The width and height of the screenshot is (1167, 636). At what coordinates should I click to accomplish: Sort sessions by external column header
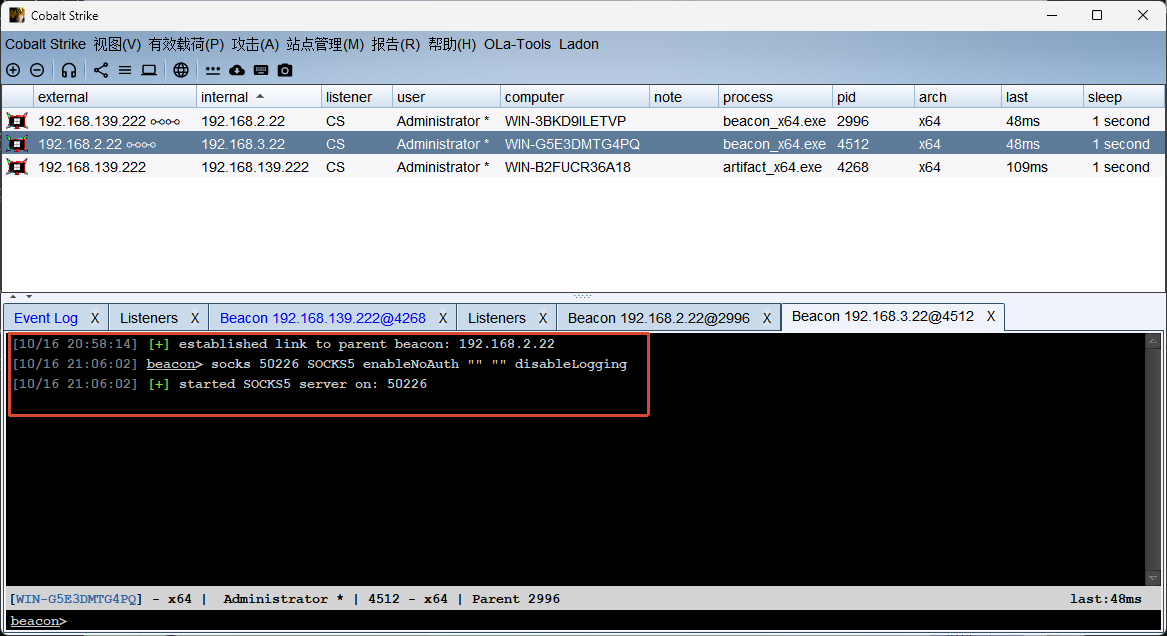pos(115,97)
